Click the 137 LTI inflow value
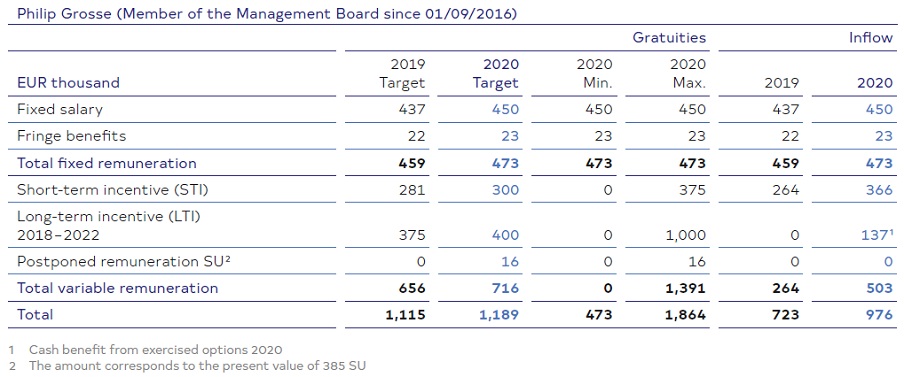 coord(879,235)
